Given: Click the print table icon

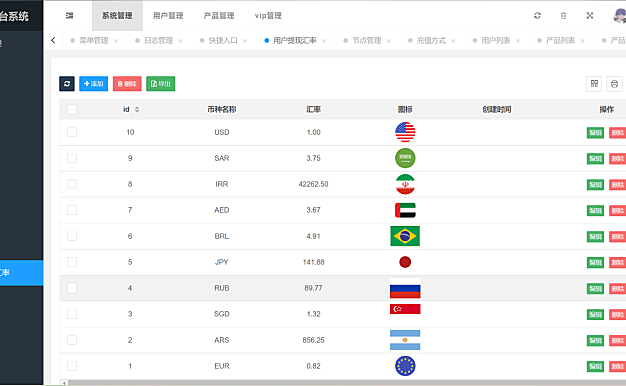Looking at the screenshot, I should coord(614,84).
